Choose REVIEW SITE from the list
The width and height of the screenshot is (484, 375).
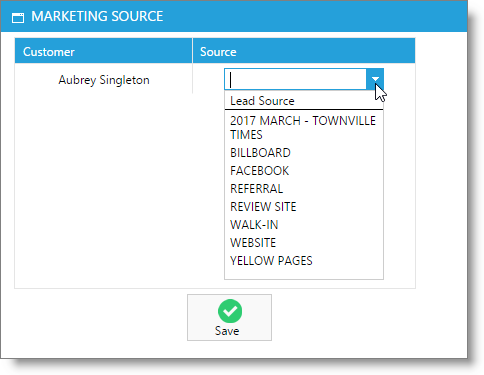pos(303,207)
